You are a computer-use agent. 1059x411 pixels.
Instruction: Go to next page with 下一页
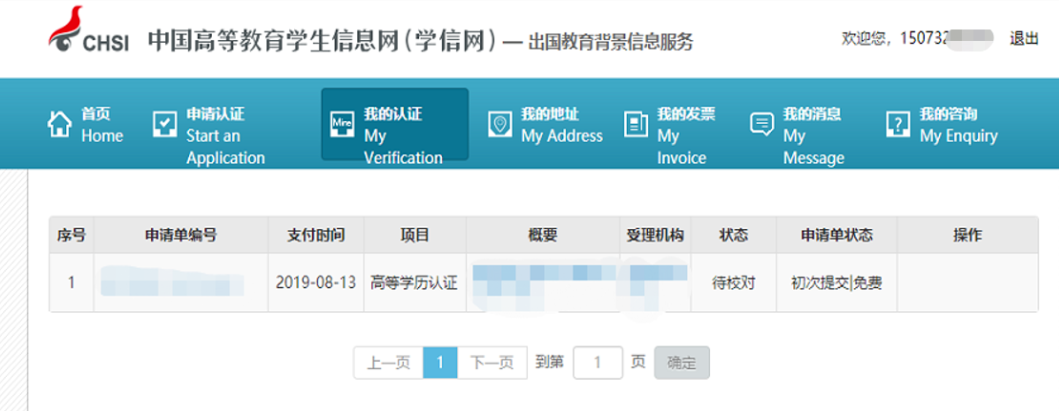pyautogui.click(x=492, y=363)
